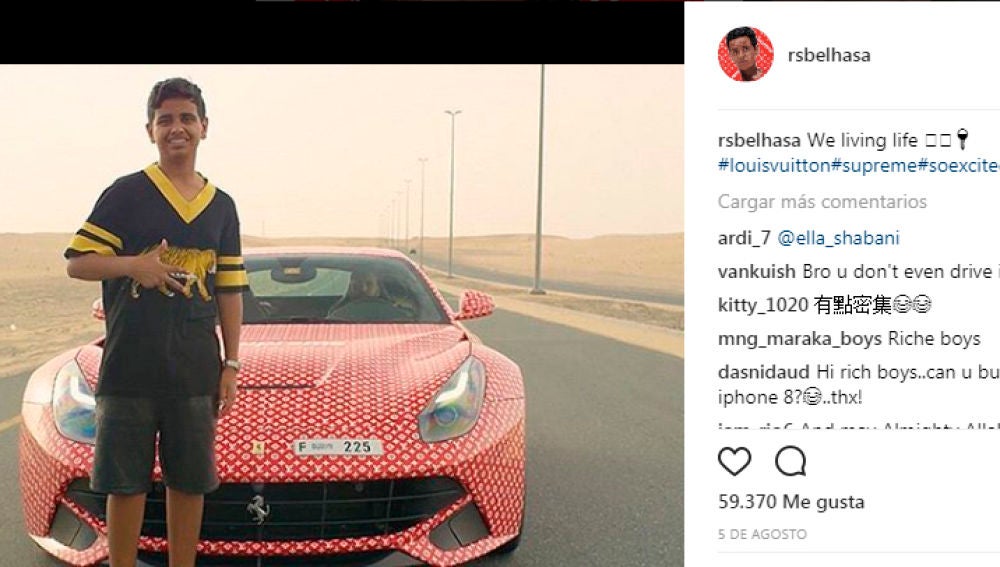The image size is (1000, 567).
Task: Open the Ferrari post photo
Action: coord(342,315)
